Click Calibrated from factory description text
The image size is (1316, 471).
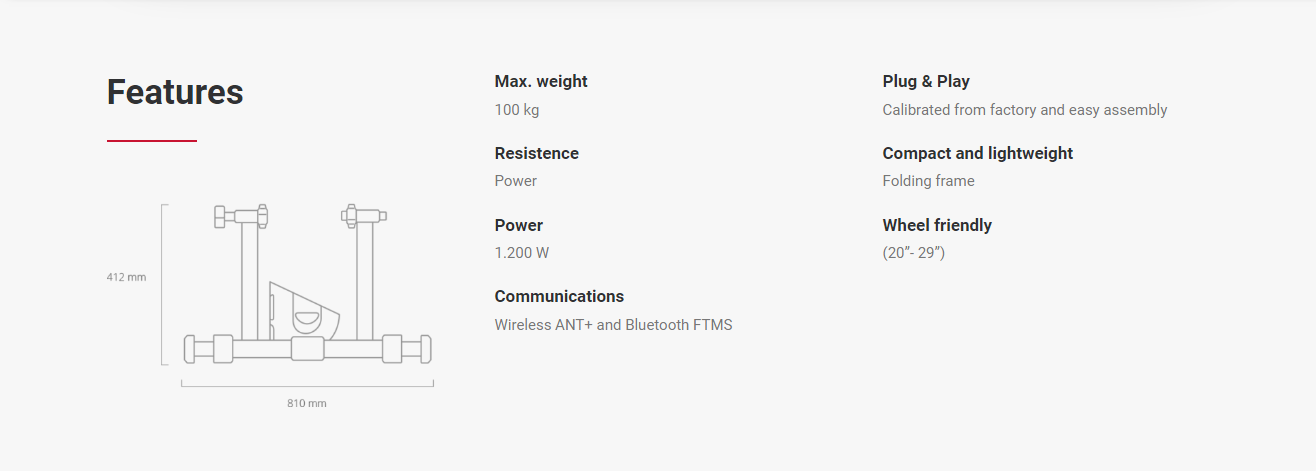tap(1025, 110)
